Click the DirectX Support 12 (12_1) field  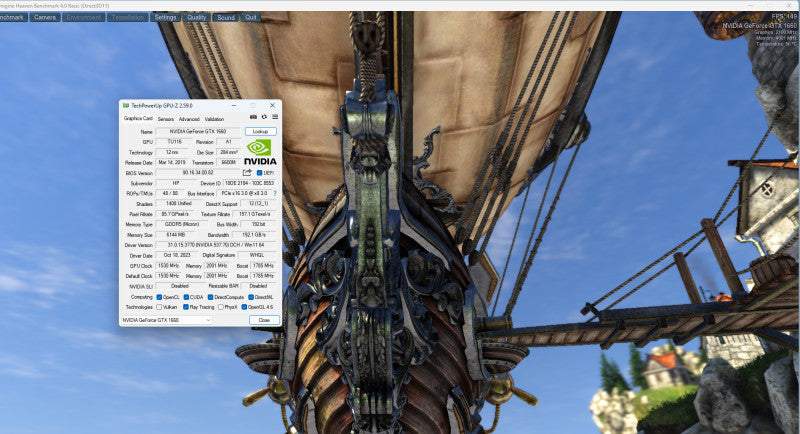click(258, 203)
